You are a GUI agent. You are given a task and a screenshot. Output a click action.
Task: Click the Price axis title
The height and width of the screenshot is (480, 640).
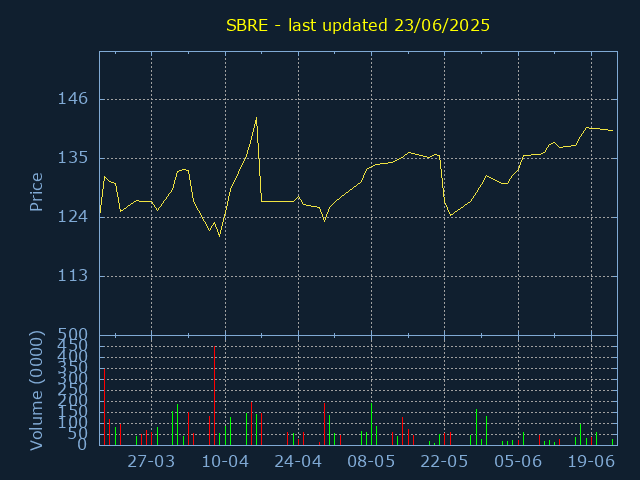click(x=36, y=192)
